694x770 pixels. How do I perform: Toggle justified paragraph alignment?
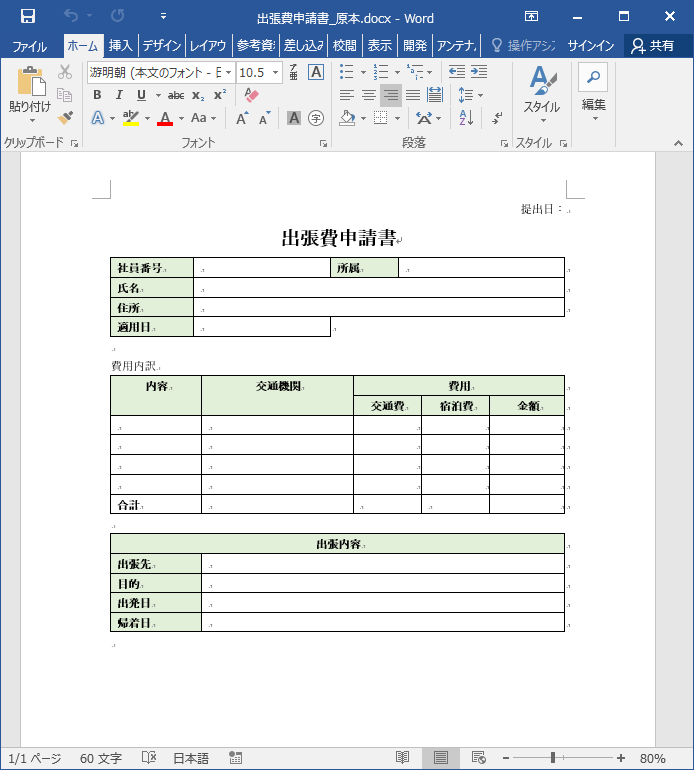(x=413, y=95)
